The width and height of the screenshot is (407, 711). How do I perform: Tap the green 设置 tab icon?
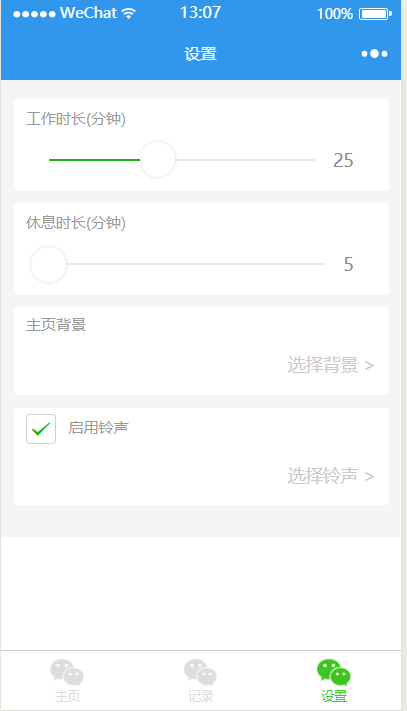(x=334, y=672)
